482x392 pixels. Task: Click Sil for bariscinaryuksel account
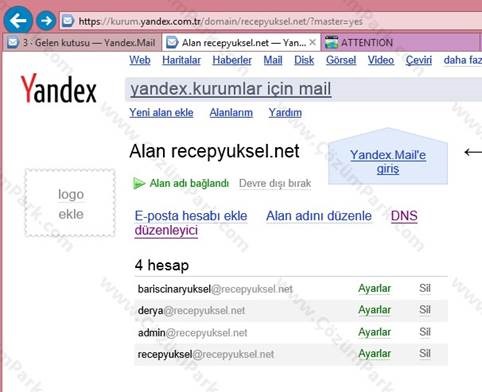pos(425,288)
